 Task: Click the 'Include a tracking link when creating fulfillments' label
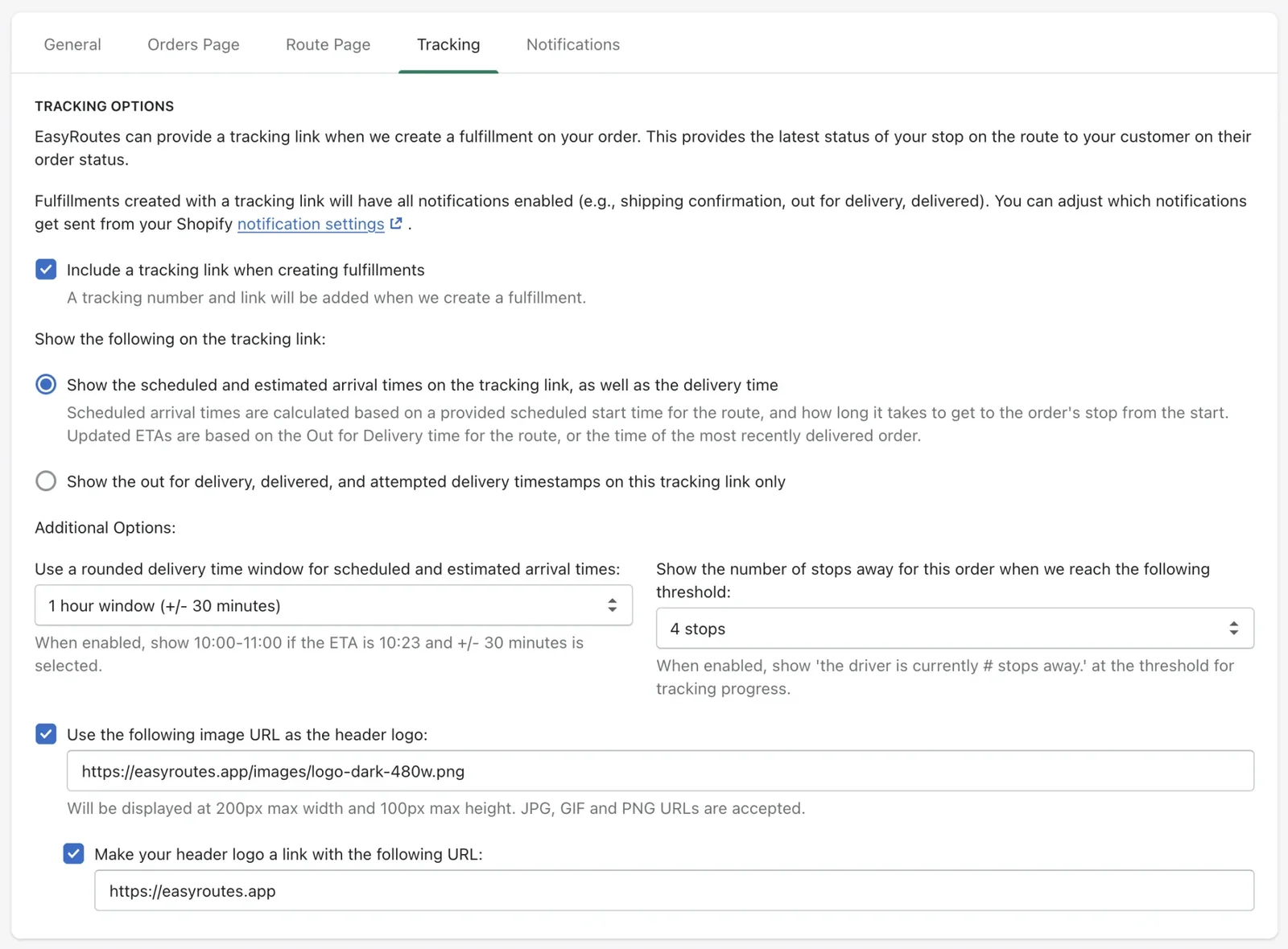click(x=246, y=270)
